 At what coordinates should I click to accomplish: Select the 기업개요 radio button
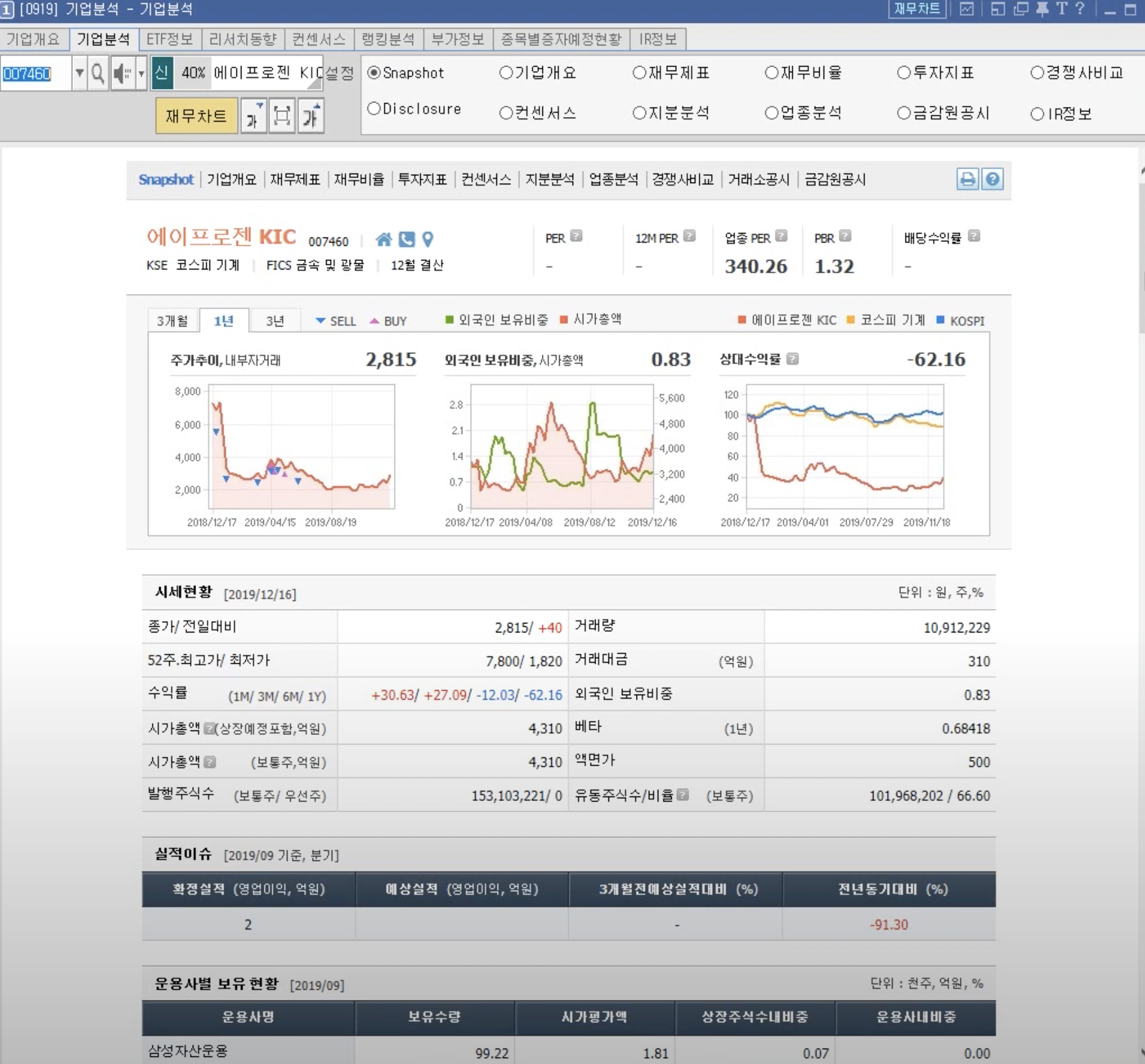[x=506, y=73]
